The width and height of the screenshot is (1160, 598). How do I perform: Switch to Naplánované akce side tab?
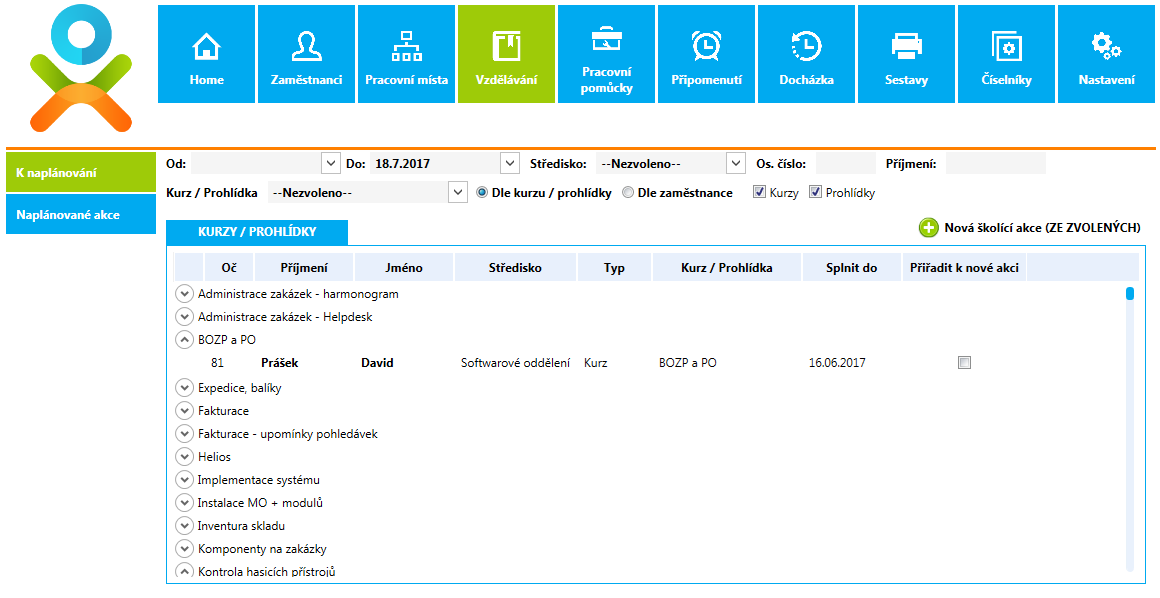pos(80,214)
